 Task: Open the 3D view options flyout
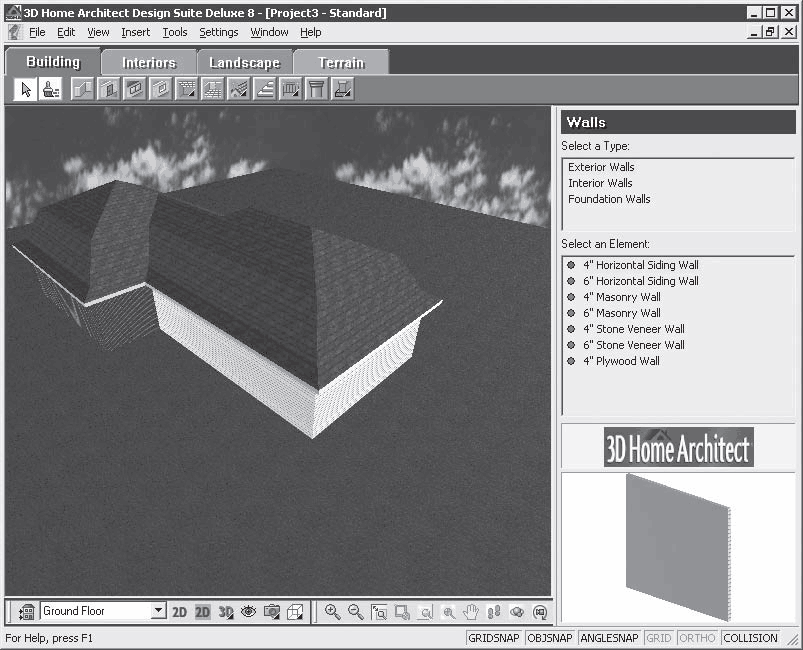point(226,612)
